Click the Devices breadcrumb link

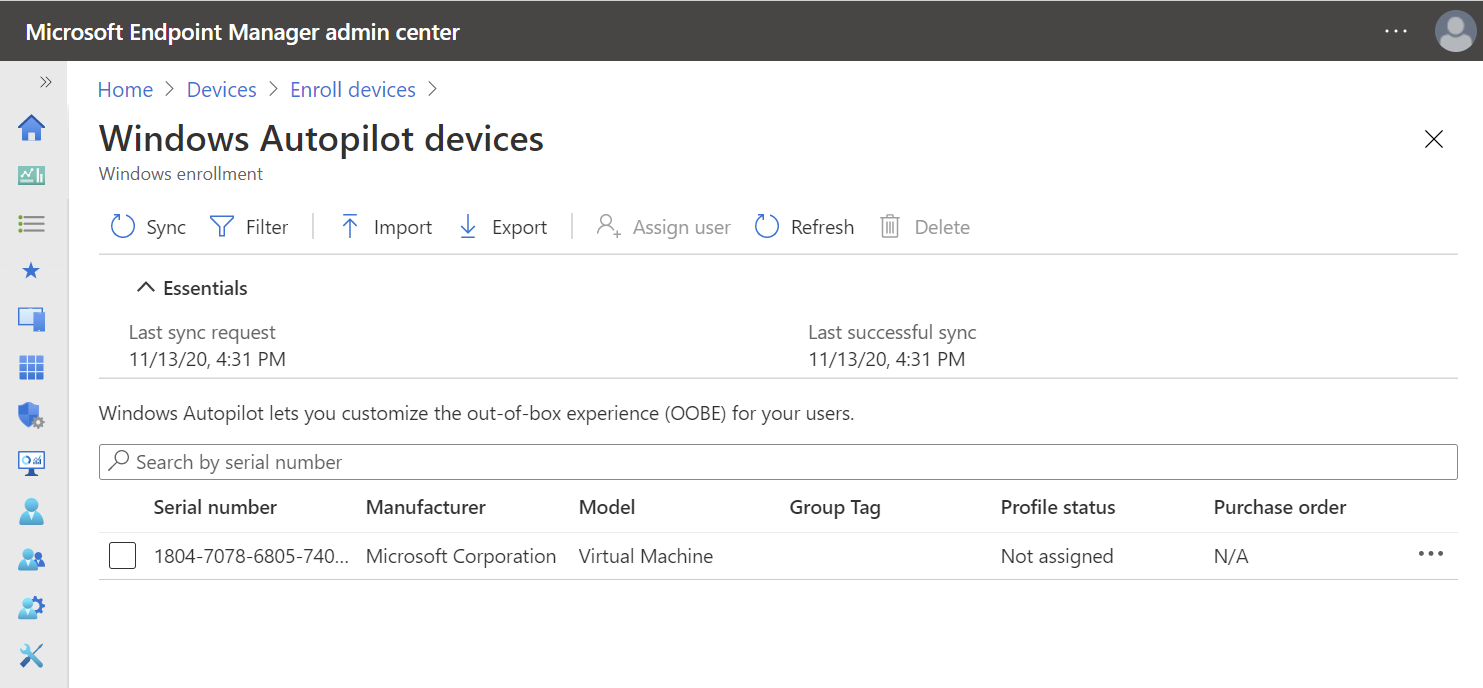point(221,90)
